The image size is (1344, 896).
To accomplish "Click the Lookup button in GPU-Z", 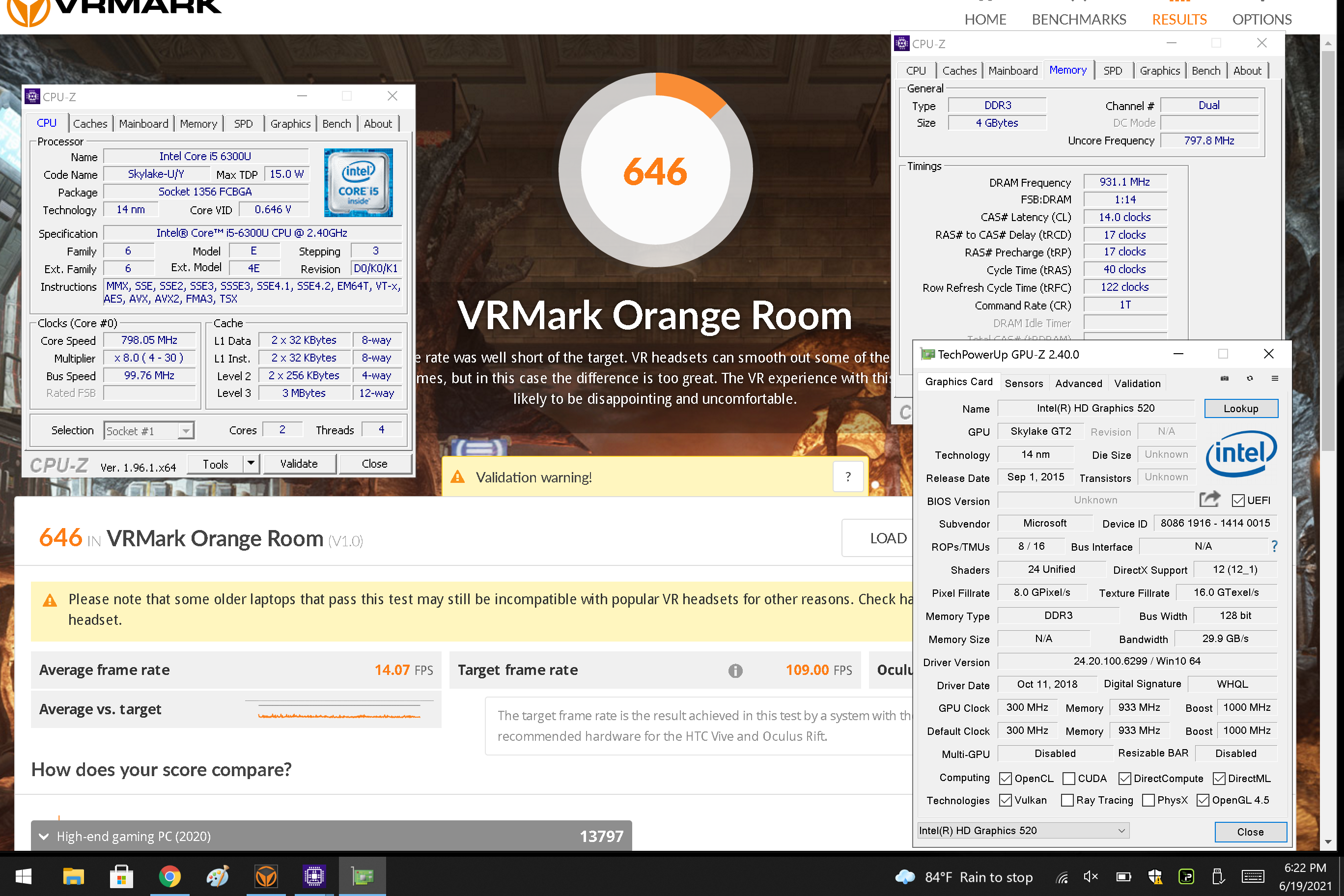I will (x=1240, y=409).
